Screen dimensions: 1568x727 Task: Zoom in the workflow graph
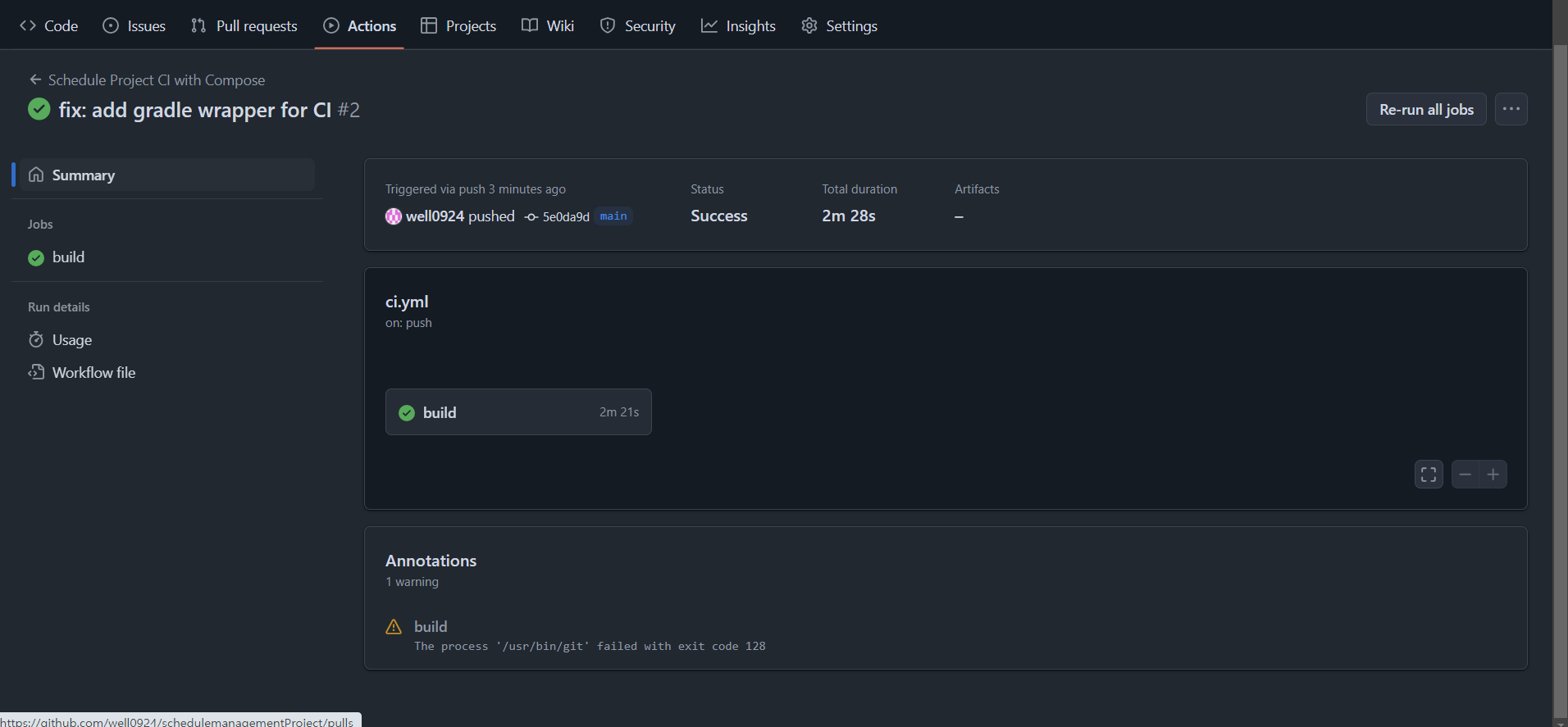point(1493,475)
